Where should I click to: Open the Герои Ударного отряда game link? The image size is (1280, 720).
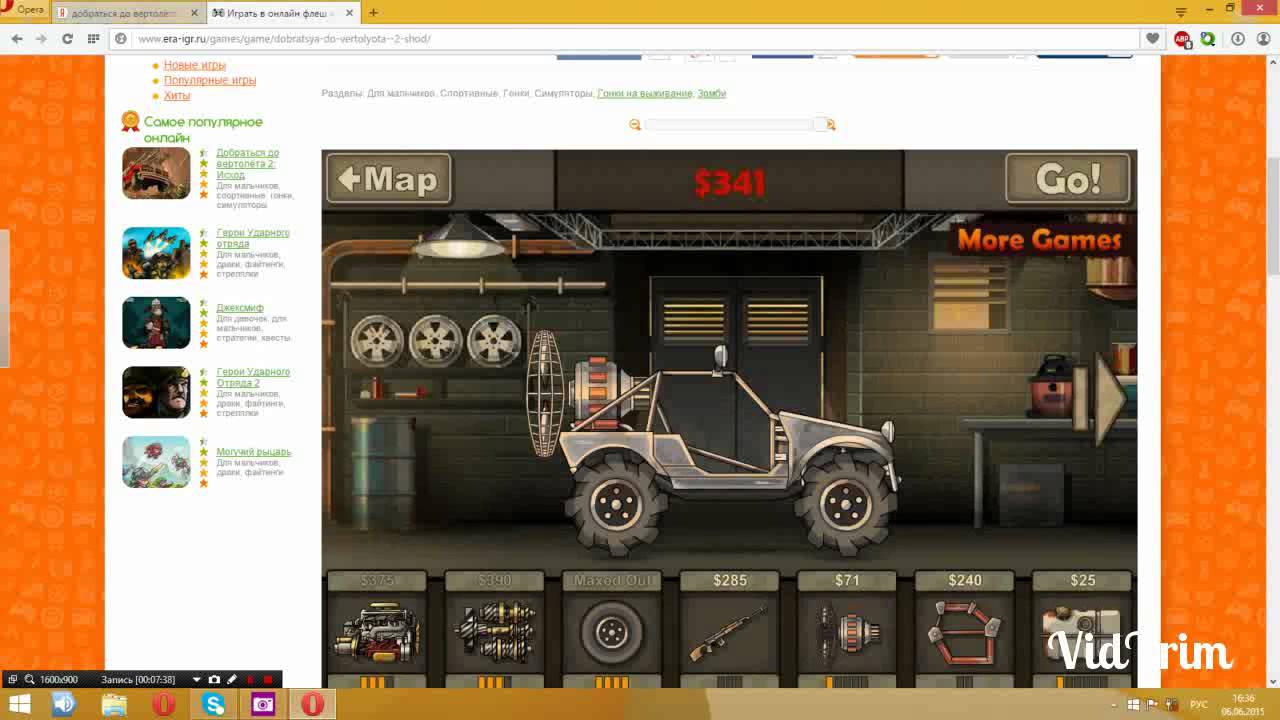pyautogui.click(x=253, y=238)
